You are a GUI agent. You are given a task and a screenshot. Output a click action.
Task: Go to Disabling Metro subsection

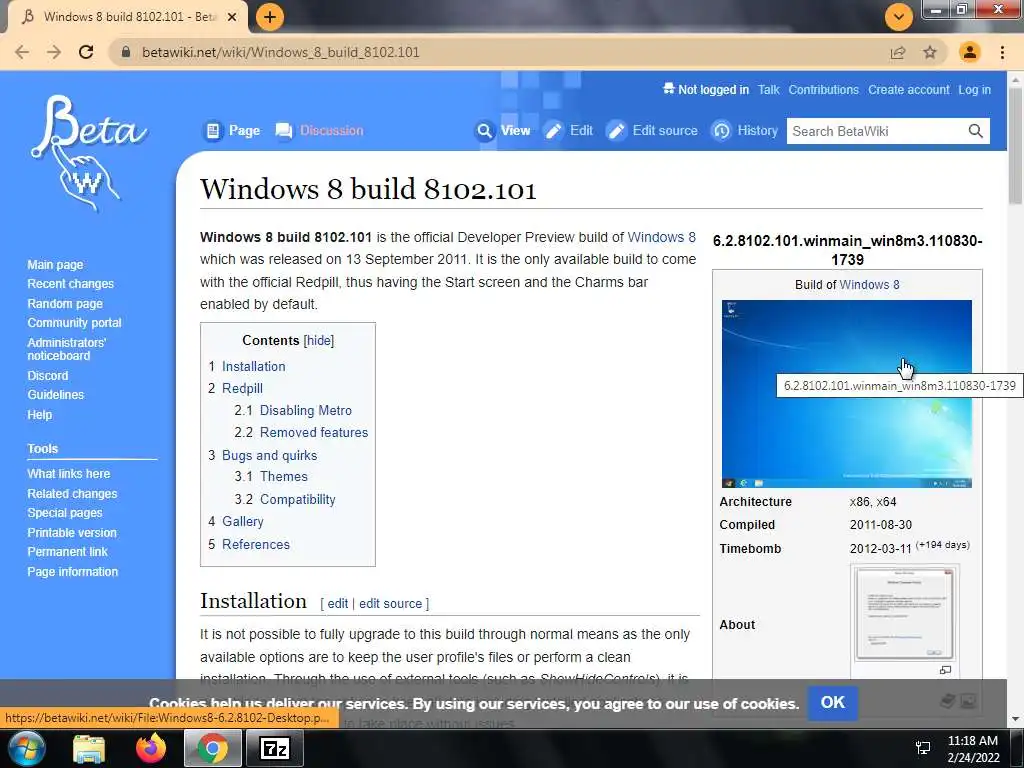tap(306, 411)
